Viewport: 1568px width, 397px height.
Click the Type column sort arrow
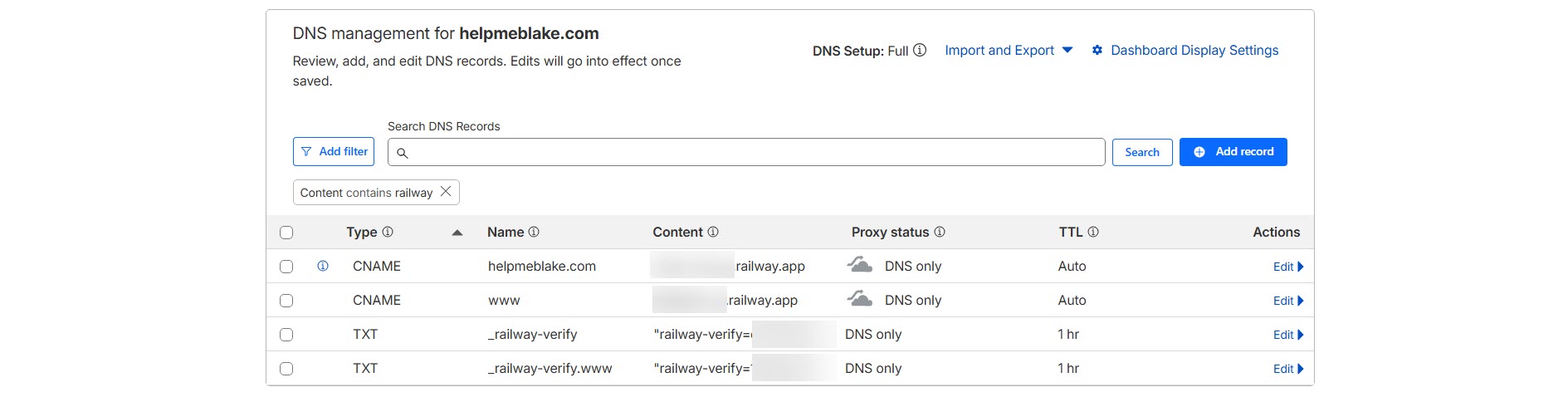click(x=457, y=233)
